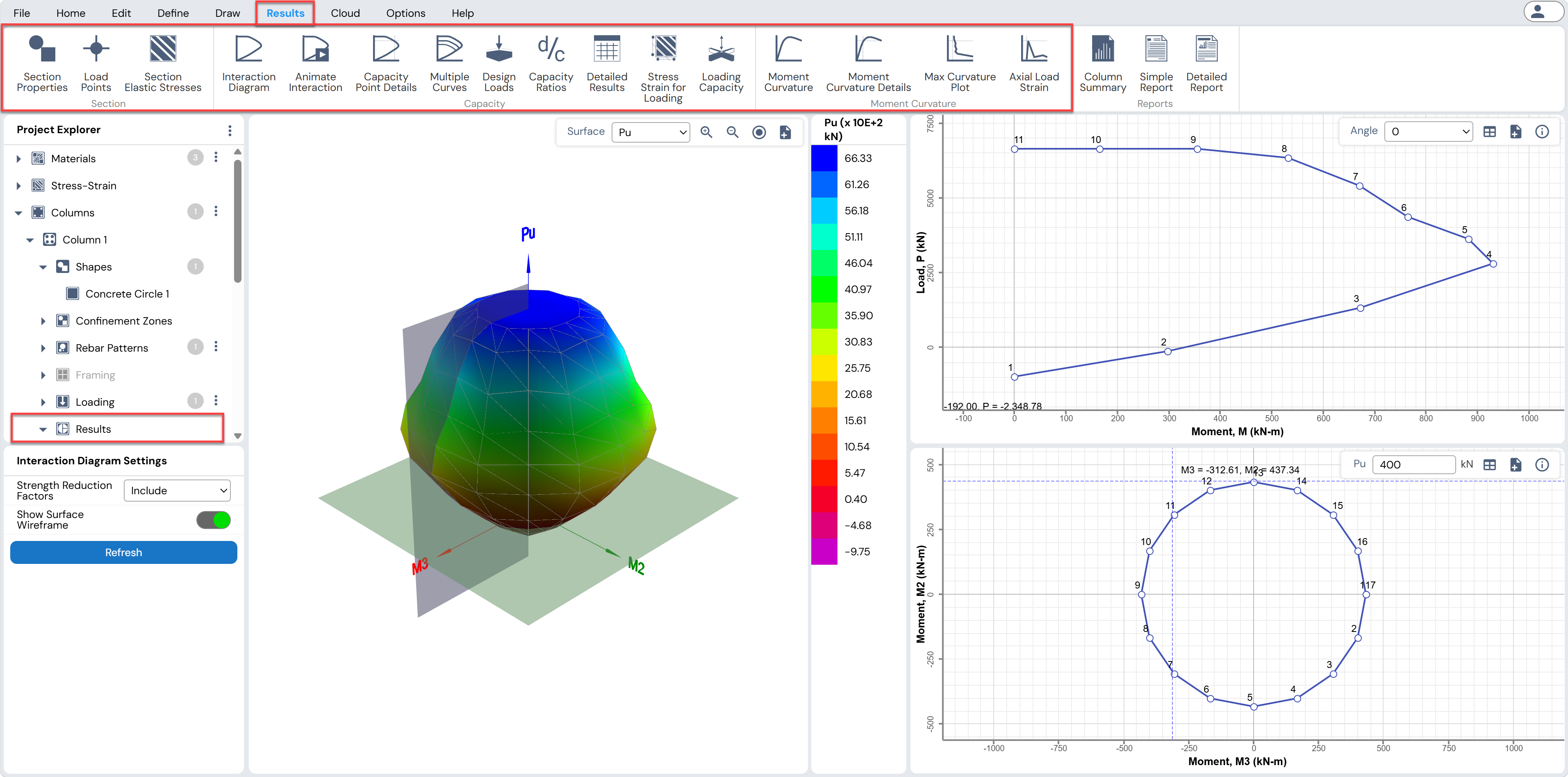Open the Surface dropdown

tap(650, 132)
